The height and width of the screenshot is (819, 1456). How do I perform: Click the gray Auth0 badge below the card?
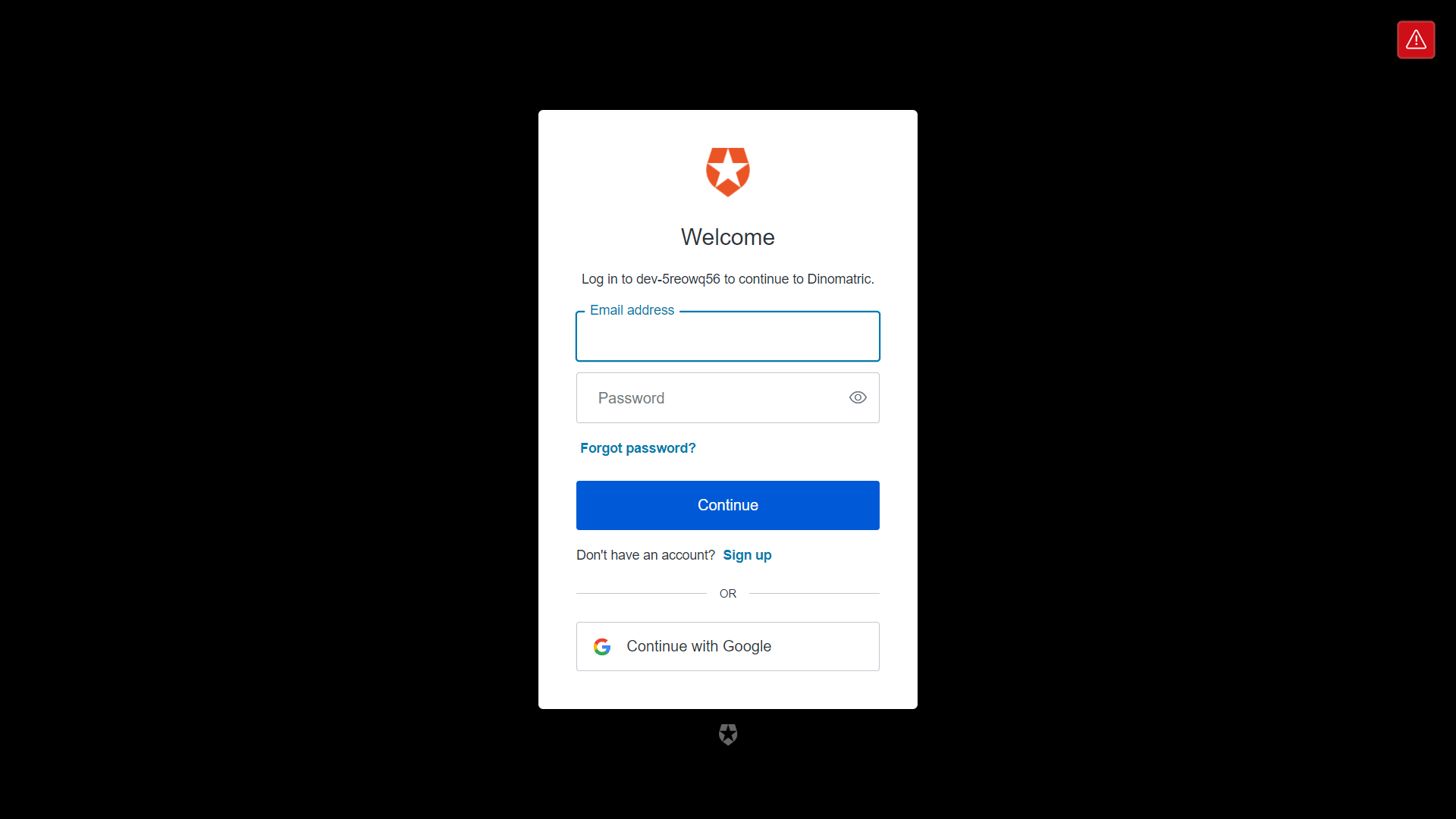pyautogui.click(x=728, y=734)
